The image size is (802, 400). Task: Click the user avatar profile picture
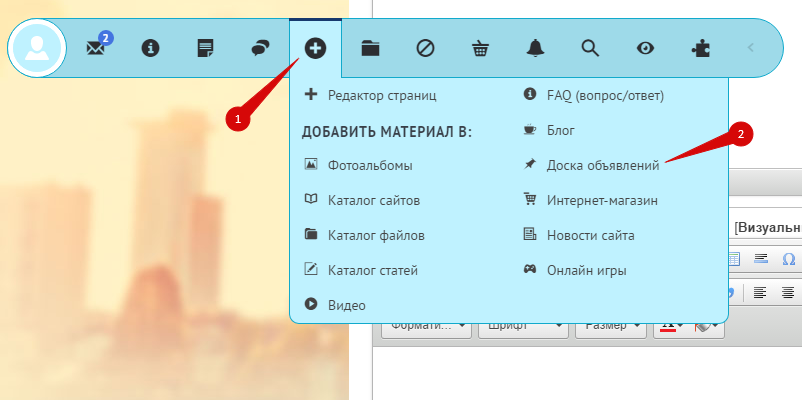37,48
